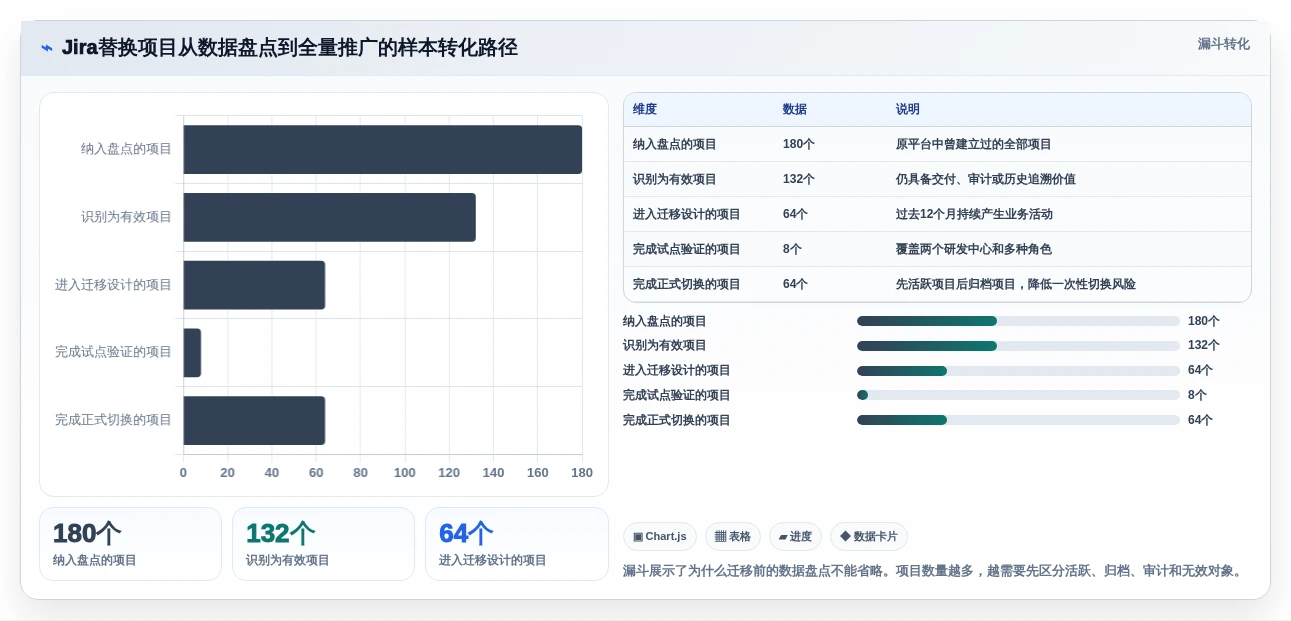Click the 完成试点验证的项目 chart bar
The image size is (1291, 621).
point(192,353)
